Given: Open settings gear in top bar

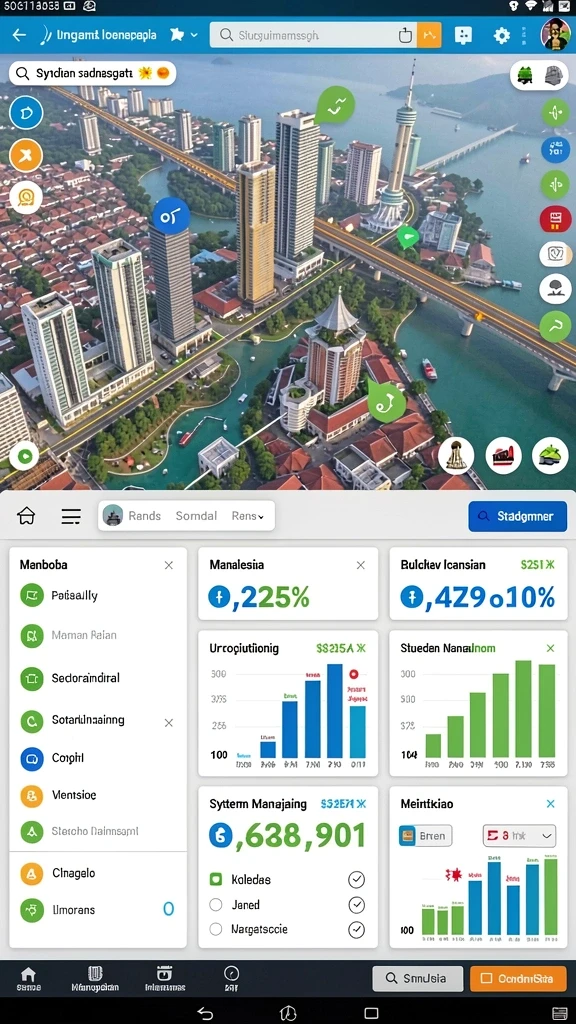Looking at the screenshot, I should click(x=502, y=35).
